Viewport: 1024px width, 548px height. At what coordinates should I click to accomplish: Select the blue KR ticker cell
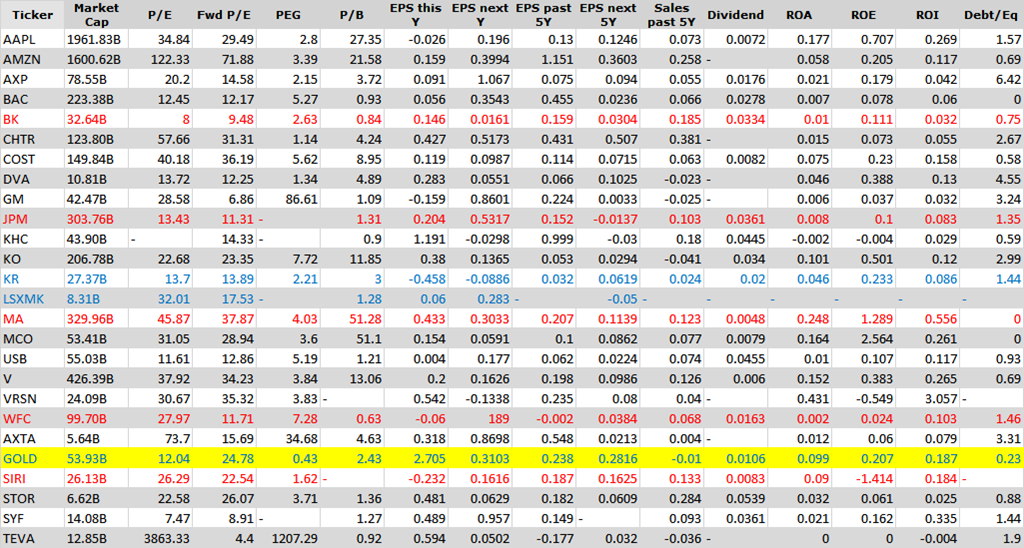(33, 279)
